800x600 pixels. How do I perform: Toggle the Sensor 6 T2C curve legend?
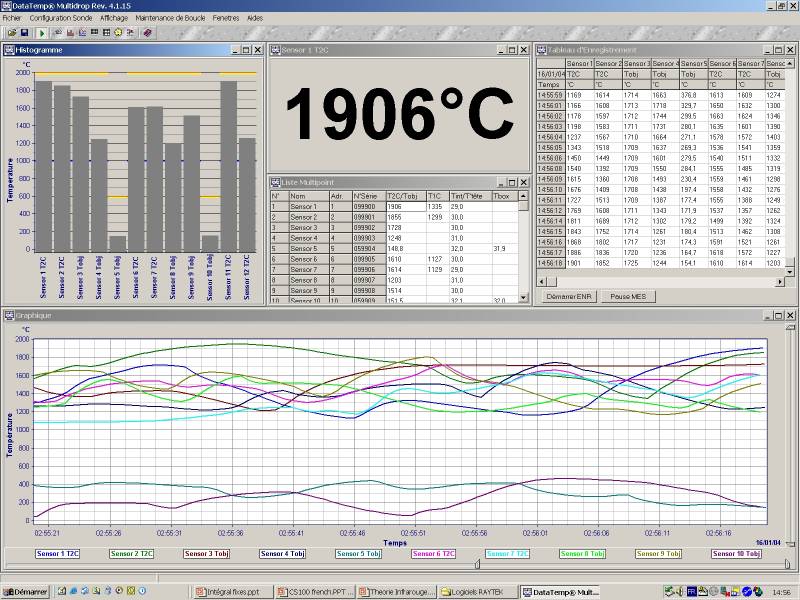(432, 552)
